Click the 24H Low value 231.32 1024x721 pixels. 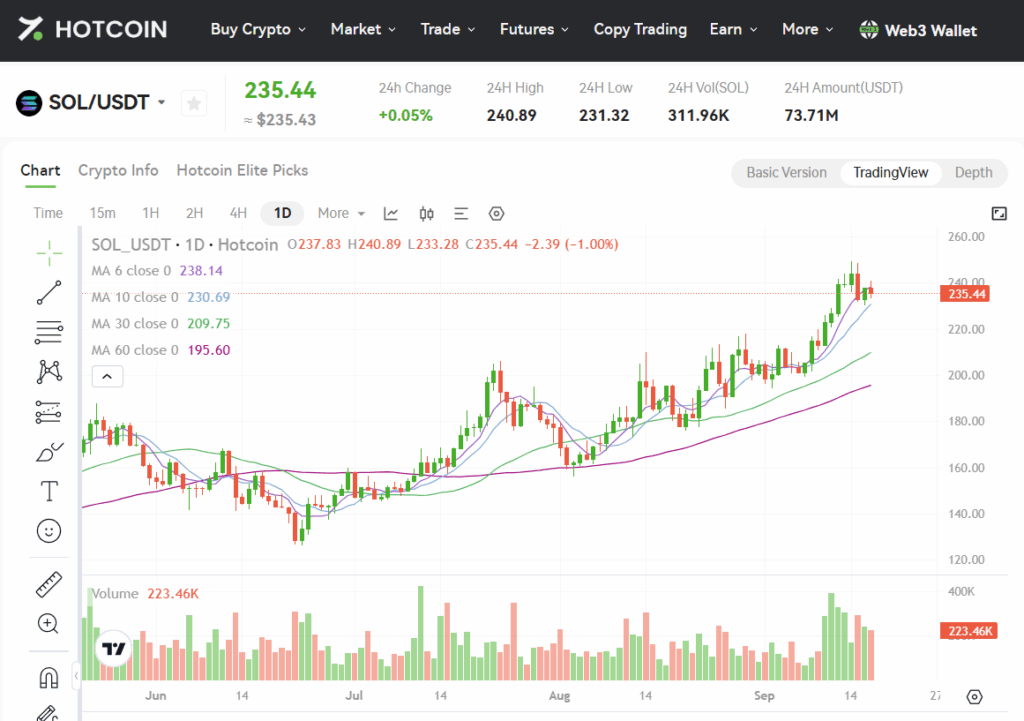point(604,116)
